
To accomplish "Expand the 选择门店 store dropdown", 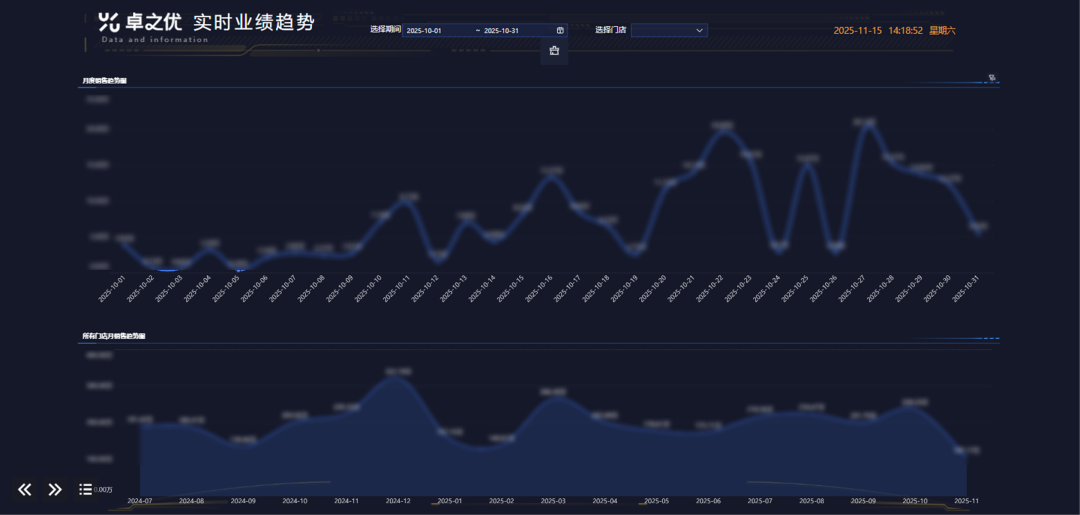I will 668,30.
